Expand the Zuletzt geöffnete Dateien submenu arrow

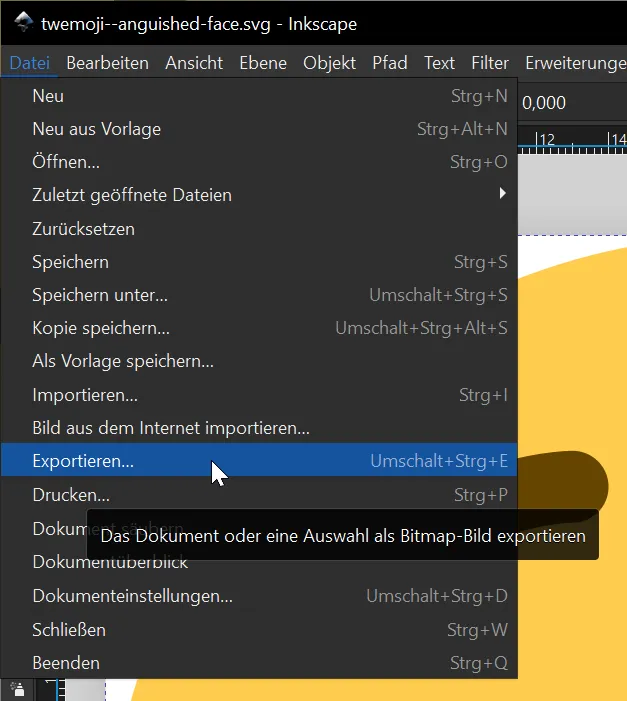point(503,194)
